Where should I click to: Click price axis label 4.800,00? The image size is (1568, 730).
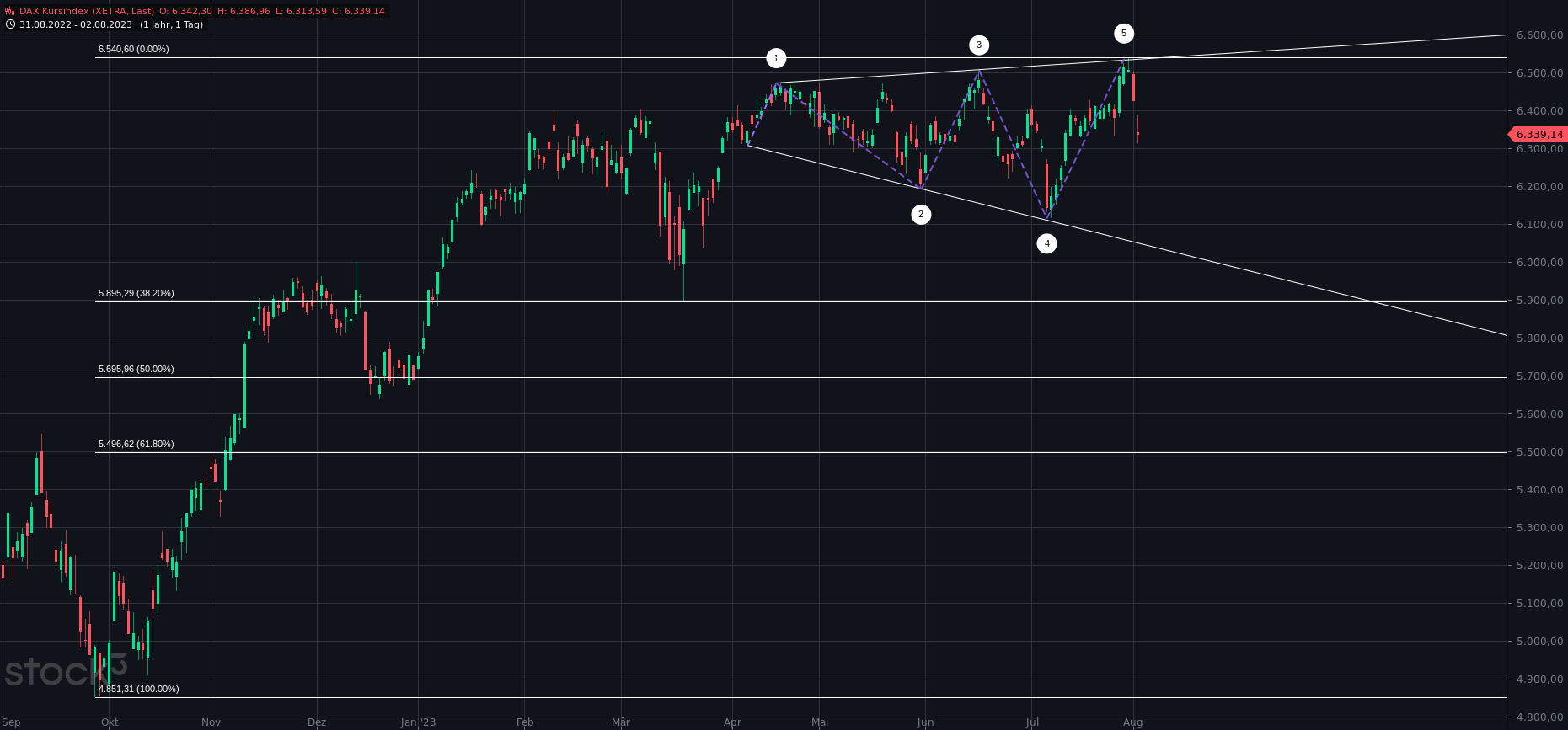1539,717
